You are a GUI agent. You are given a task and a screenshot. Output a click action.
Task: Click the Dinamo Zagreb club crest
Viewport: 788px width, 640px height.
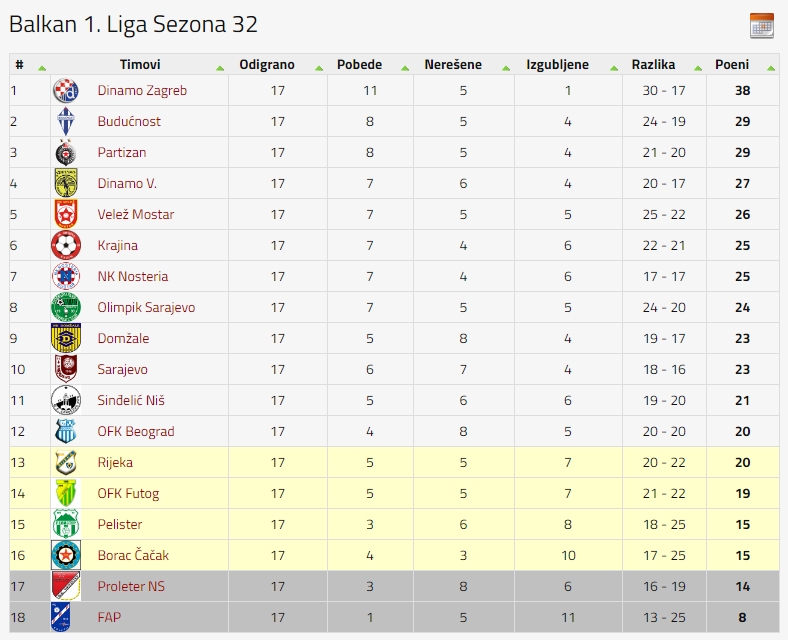pyautogui.click(x=66, y=90)
